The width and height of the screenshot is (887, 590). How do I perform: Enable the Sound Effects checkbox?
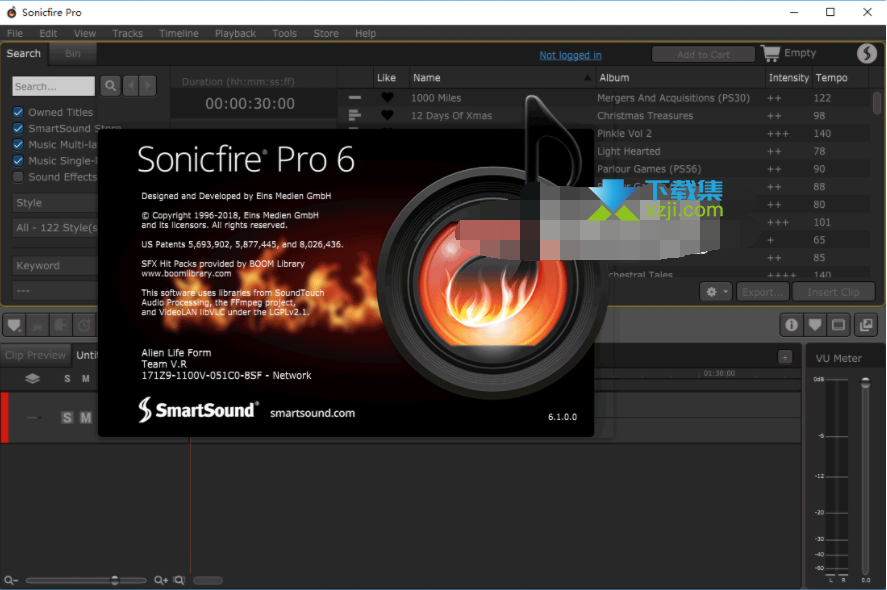point(18,177)
